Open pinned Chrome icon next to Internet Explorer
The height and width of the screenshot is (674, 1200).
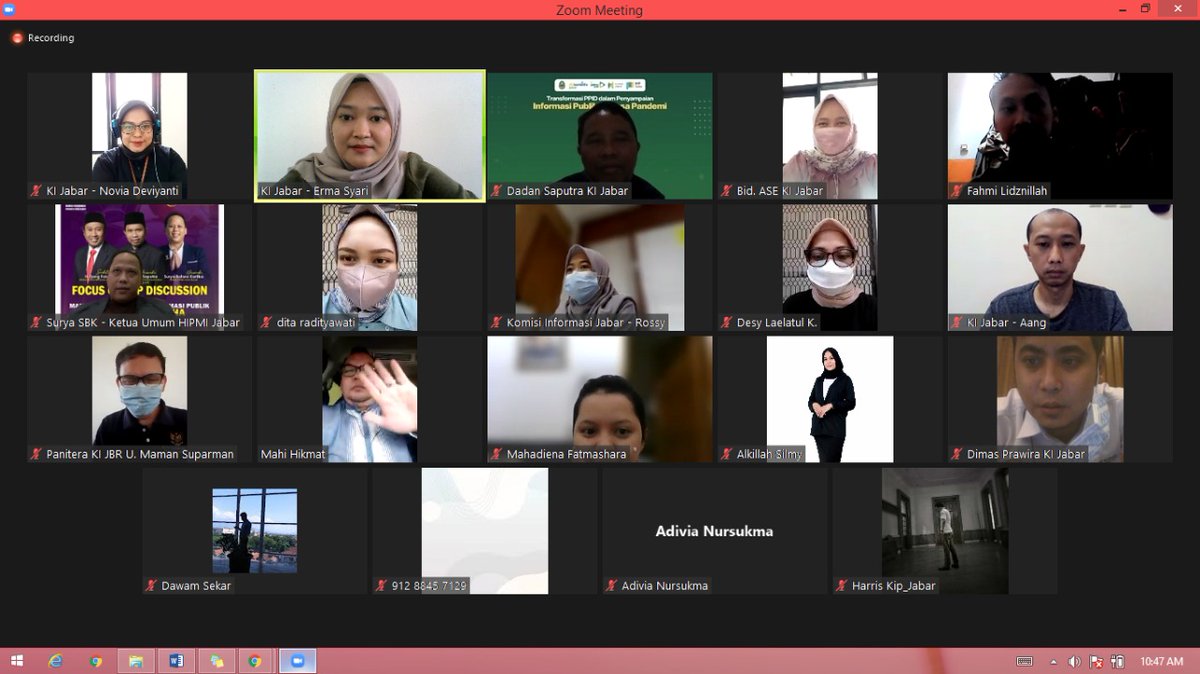96,661
